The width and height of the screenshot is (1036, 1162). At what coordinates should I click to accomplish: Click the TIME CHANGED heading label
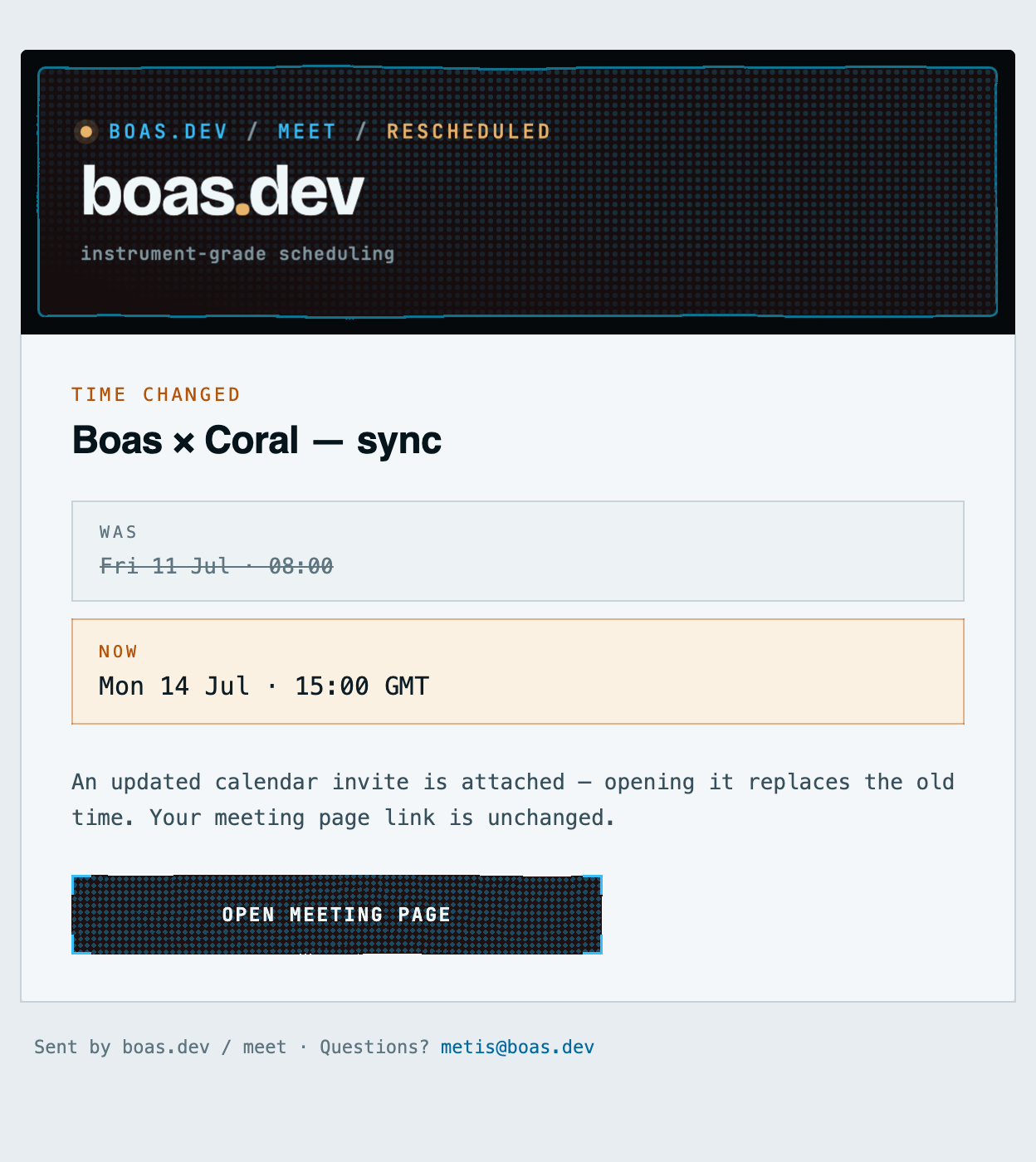pyautogui.click(x=156, y=394)
